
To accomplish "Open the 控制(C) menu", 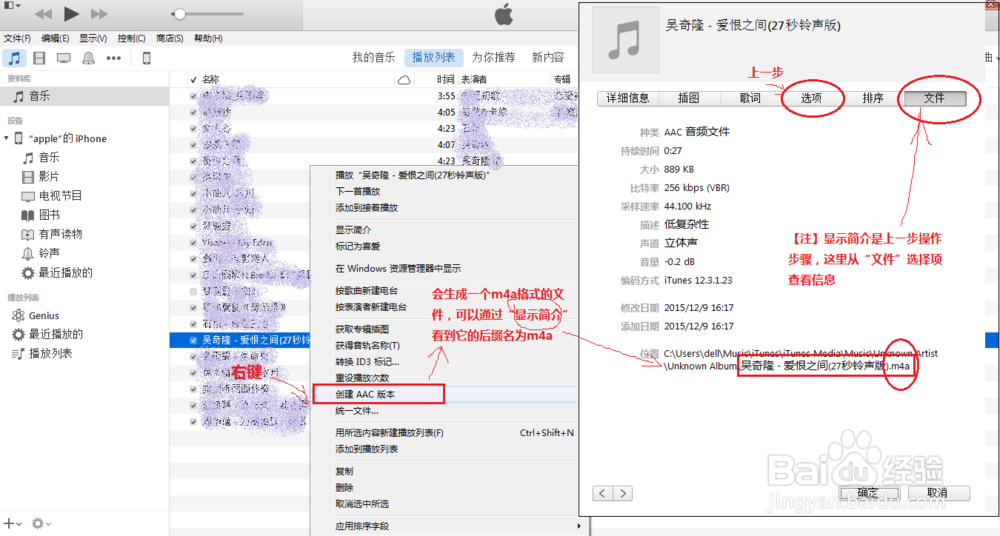I will pyautogui.click(x=131, y=38).
